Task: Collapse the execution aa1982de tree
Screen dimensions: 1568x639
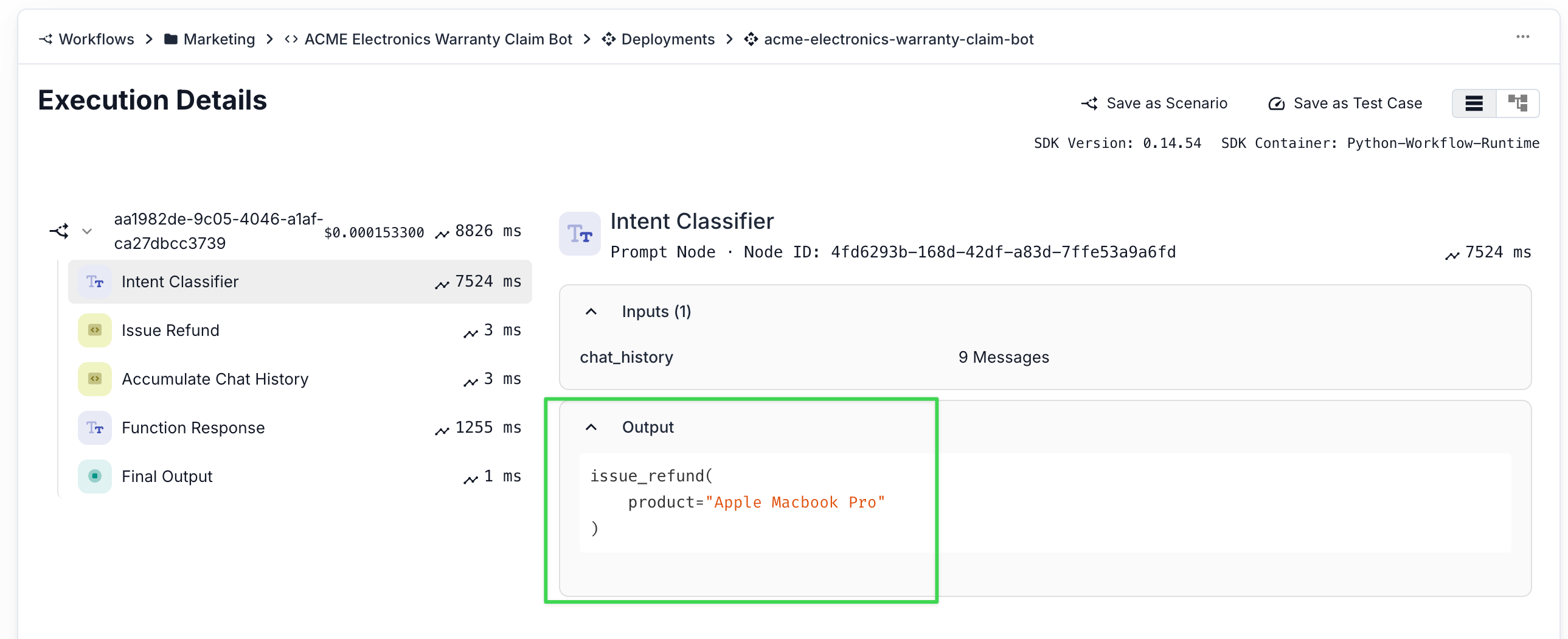Action: pos(87,231)
